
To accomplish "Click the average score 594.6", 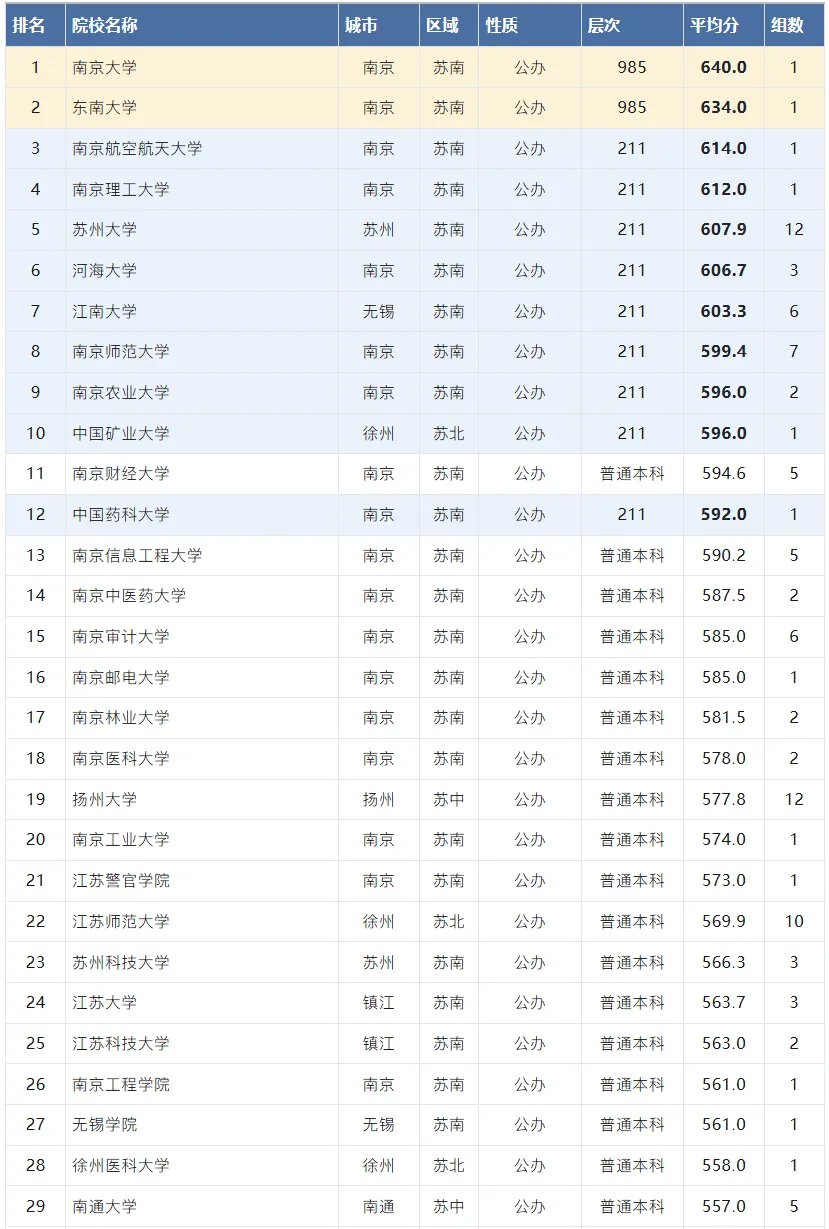I will [x=724, y=474].
